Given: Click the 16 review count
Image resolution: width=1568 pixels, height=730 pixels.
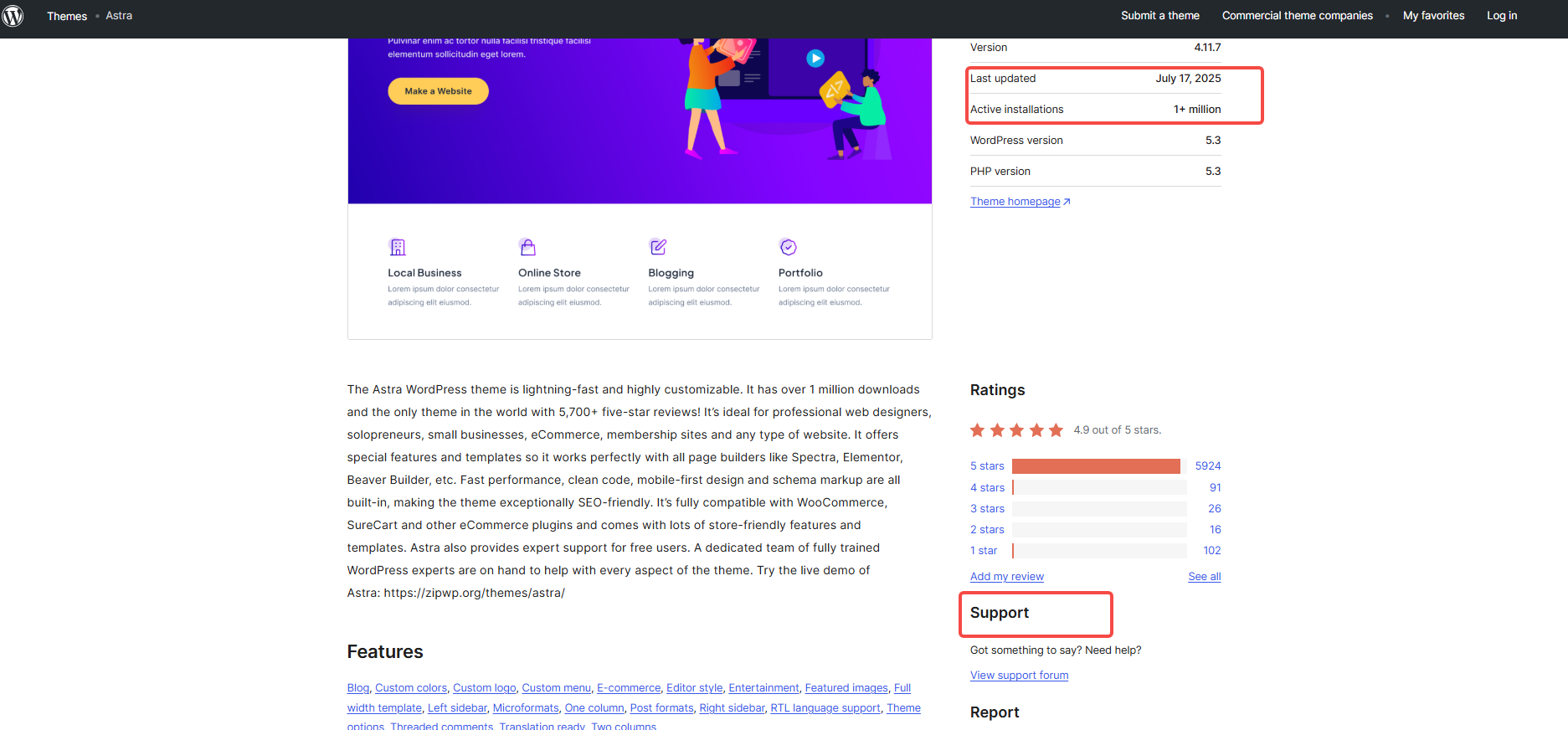Looking at the screenshot, I should click(x=1215, y=530).
